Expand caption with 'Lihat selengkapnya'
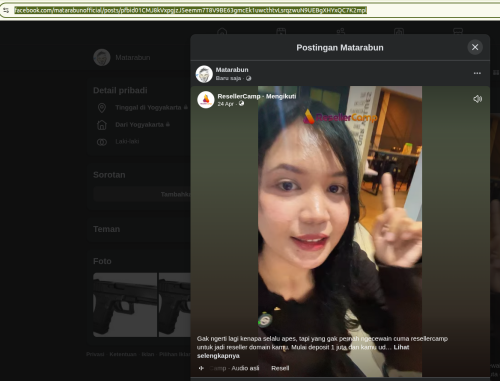The width and height of the screenshot is (500, 381). [x=303, y=351]
